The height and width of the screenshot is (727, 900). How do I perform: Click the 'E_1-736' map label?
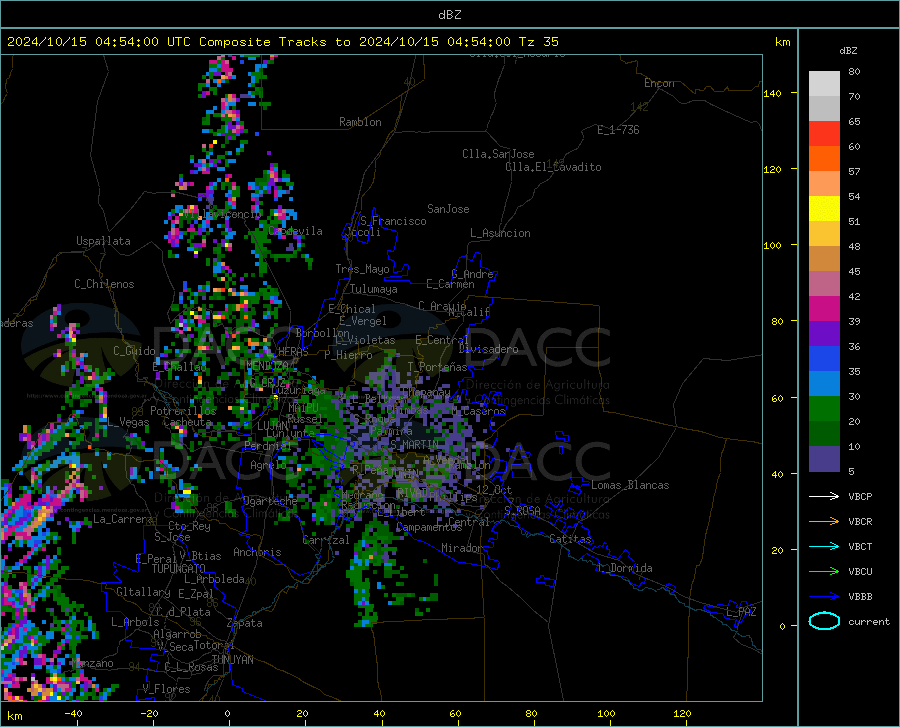click(618, 130)
